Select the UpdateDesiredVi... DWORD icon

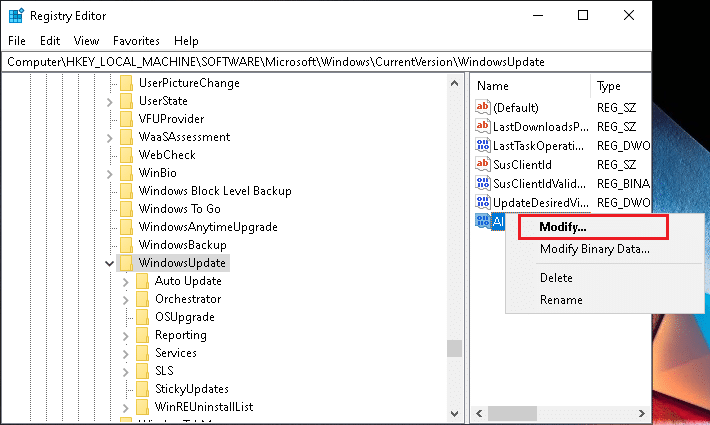[482, 203]
